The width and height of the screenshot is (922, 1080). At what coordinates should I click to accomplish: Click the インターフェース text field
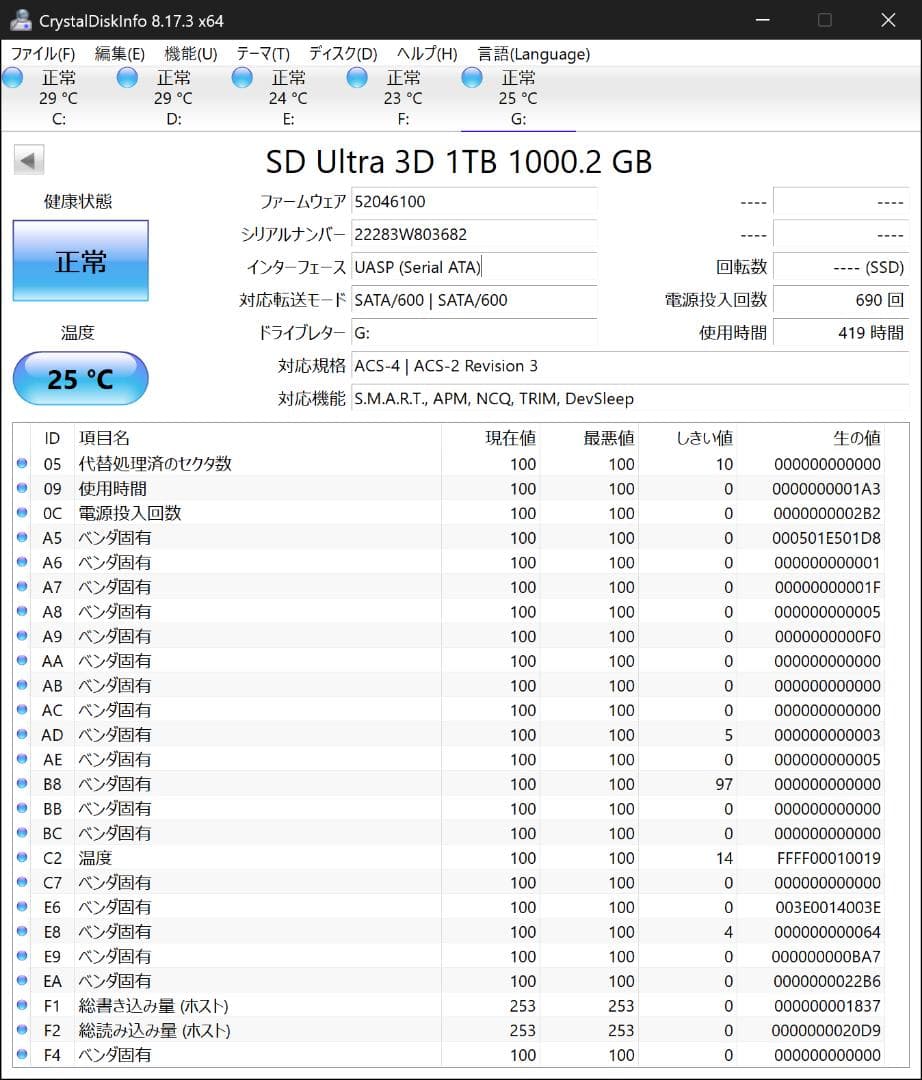click(x=475, y=267)
